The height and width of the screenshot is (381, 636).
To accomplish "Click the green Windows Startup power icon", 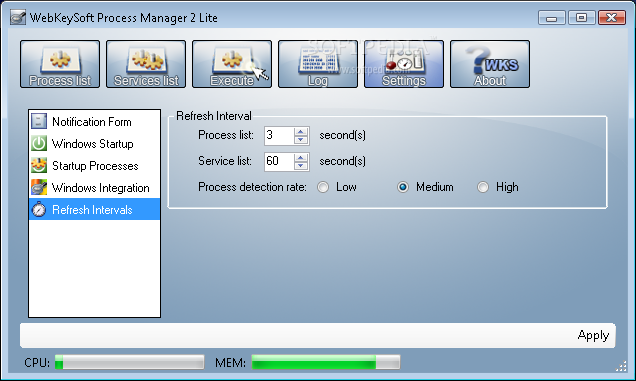I will pyautogui.click(x=39, y=143).
